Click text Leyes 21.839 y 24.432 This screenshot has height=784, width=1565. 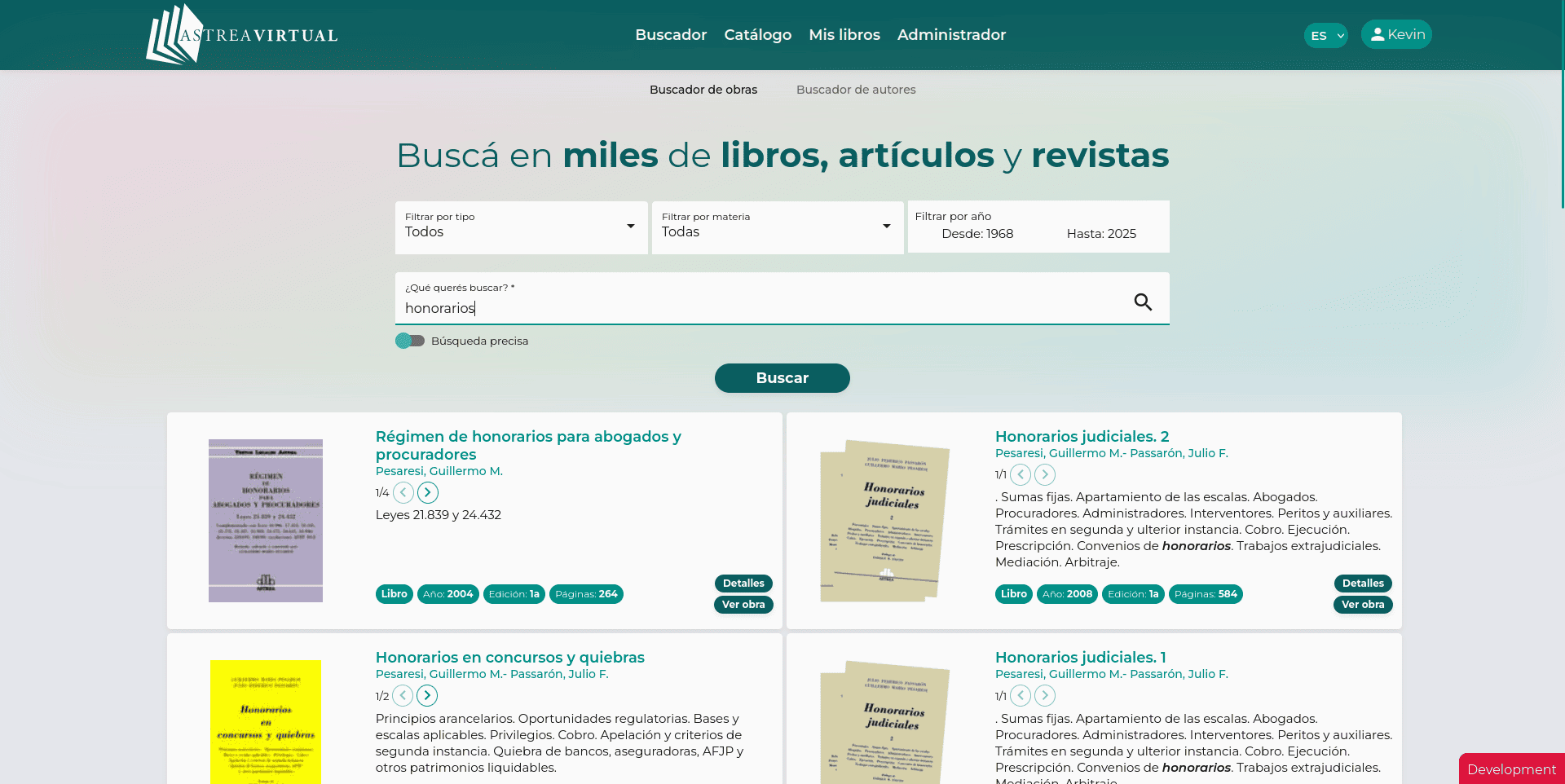[x=439, y=515]
